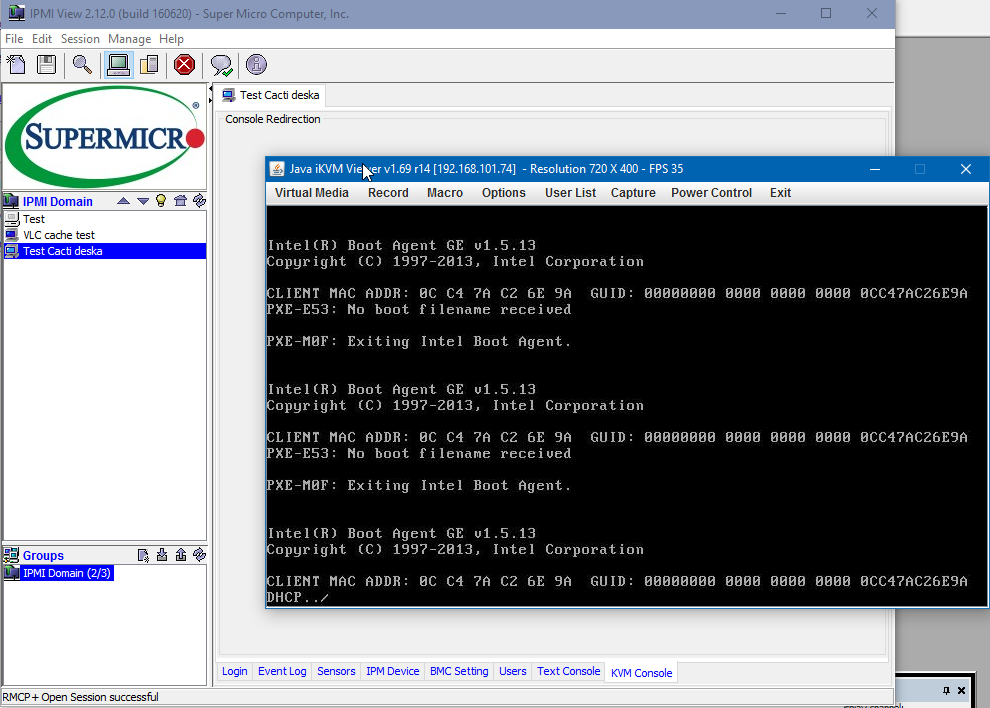This screenshot has height=708, width=990.
Task: Click the speech bubble with checkmark icon
Action: (x=222, y=64)
